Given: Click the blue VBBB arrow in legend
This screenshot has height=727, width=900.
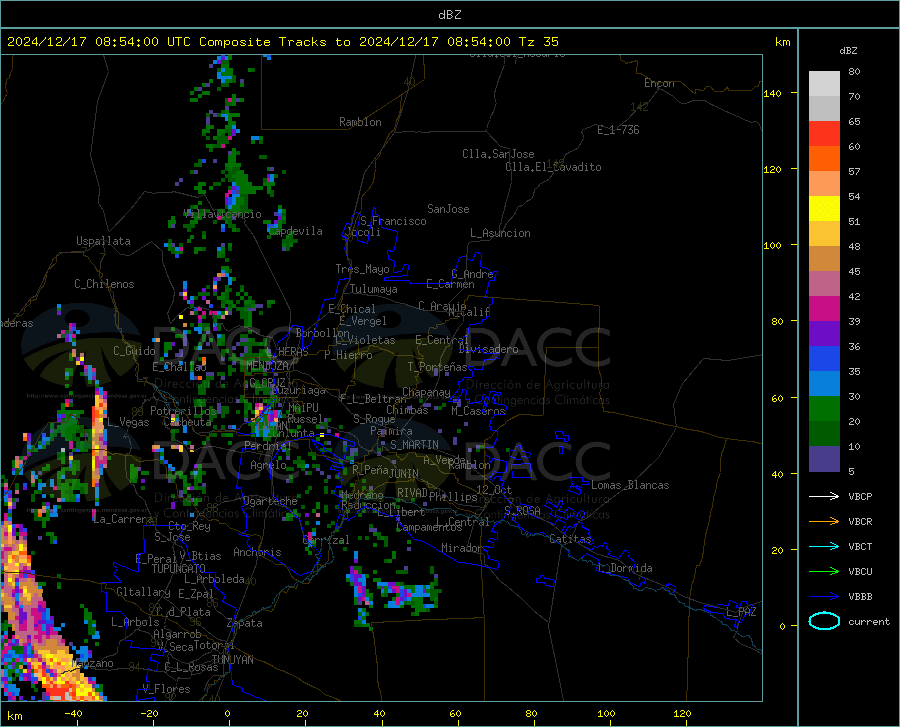Looking at the screenshot, I should click(824, 596).
